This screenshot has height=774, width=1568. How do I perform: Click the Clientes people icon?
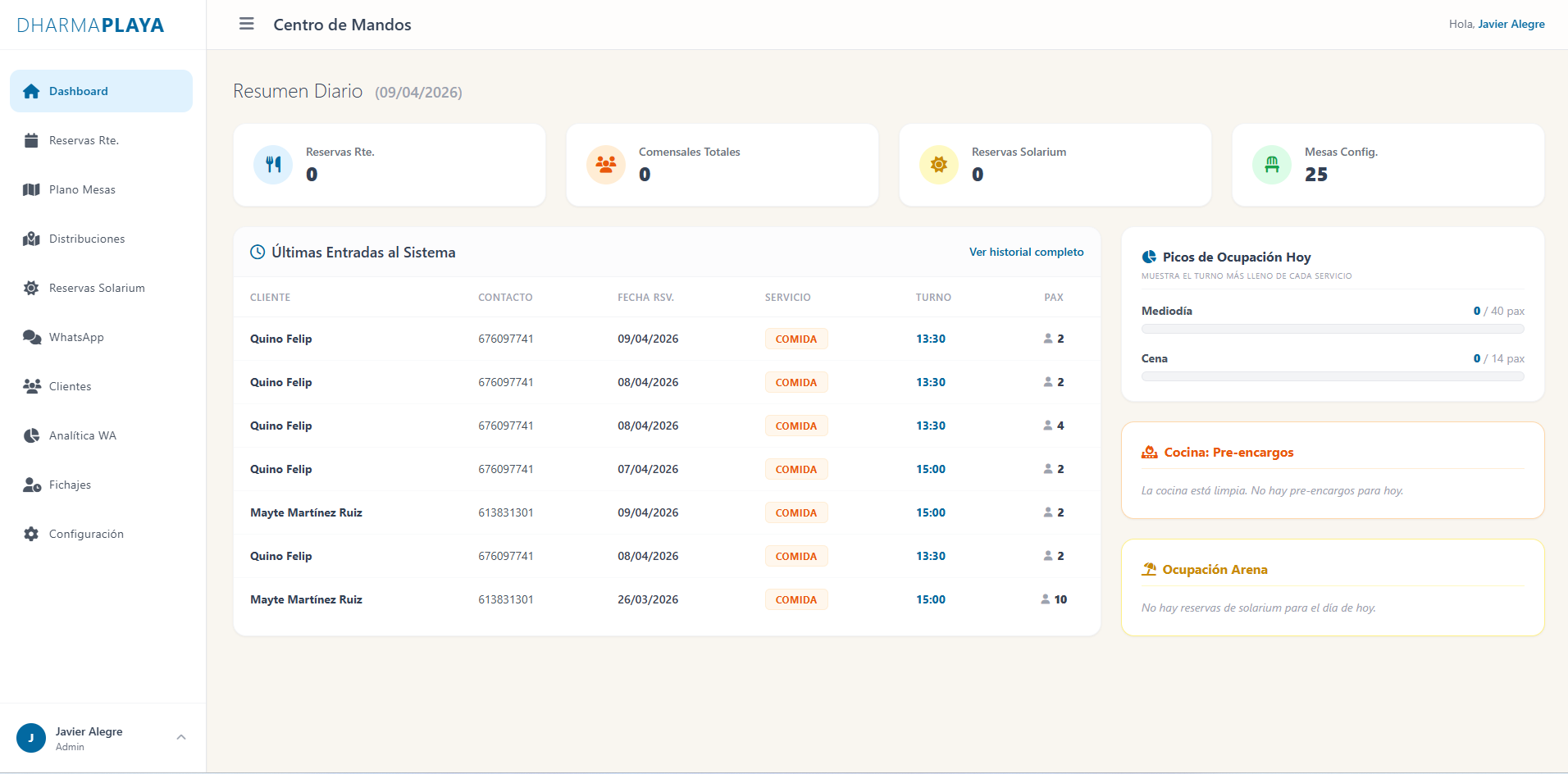click(32, 386)
